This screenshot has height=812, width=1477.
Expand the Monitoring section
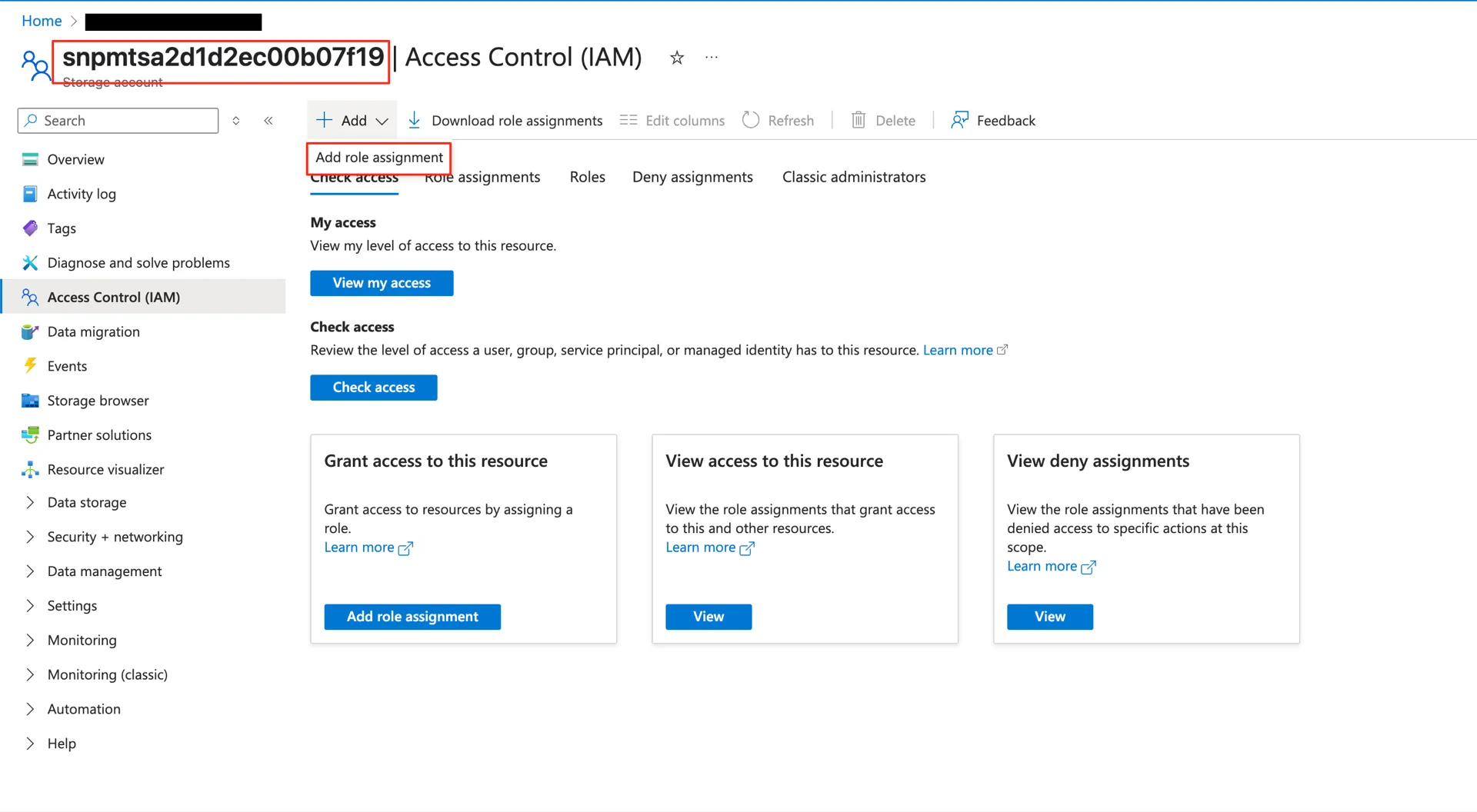pos(30,640)
